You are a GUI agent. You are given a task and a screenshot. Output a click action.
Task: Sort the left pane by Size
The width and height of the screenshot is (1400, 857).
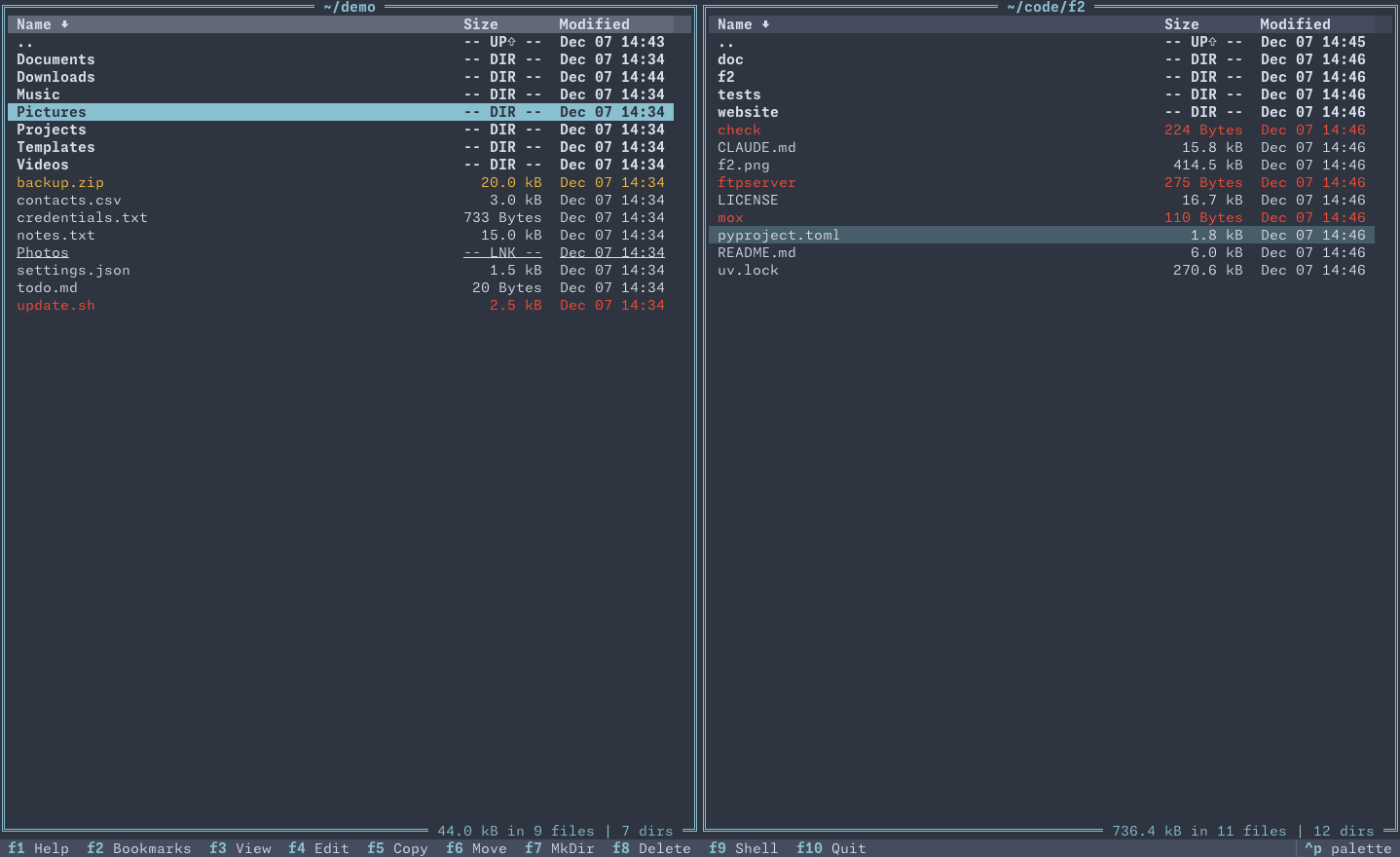(481, 23)
